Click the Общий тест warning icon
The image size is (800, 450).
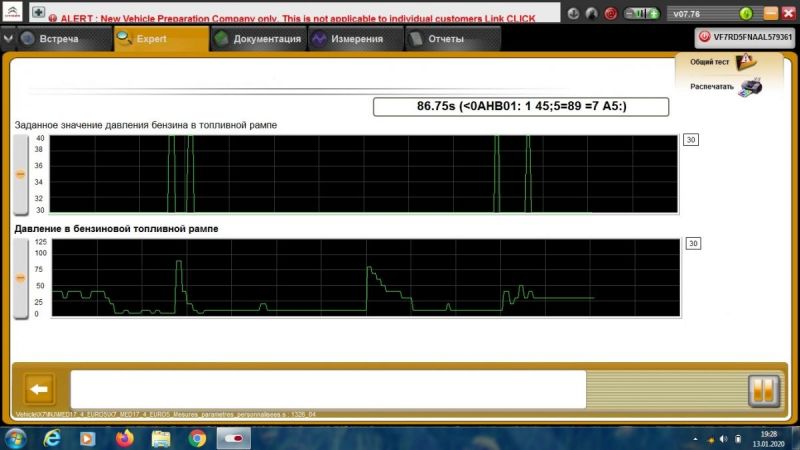tap(745, 63)
